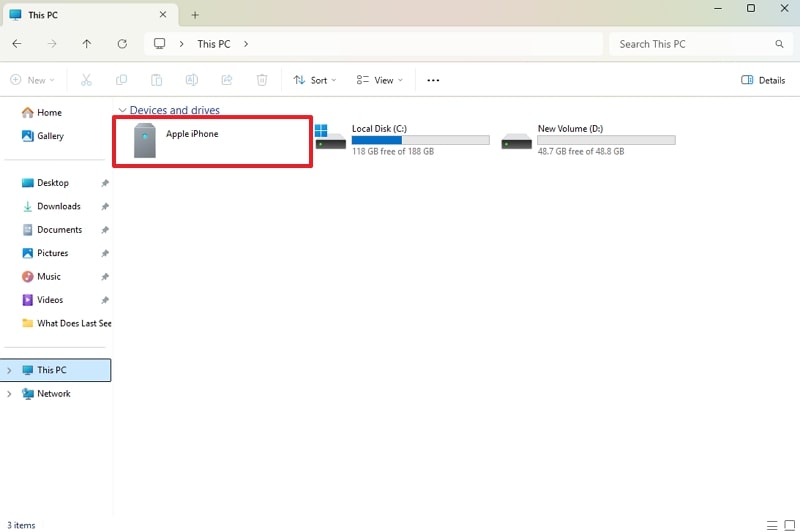Click chevron before This PC in address bar
Screen dimensions: 800x532
click(181, 44)
